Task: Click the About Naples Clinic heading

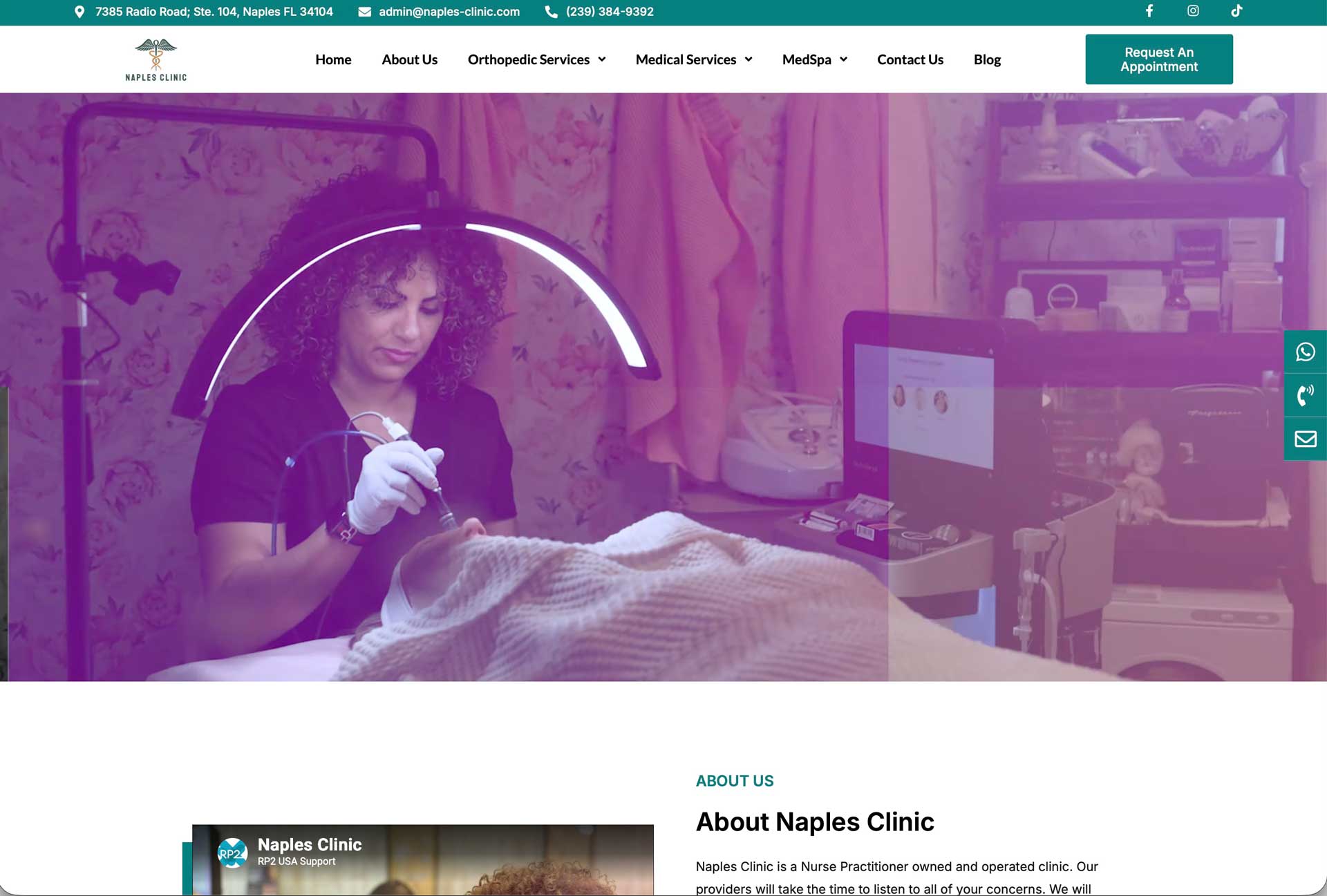Action: (815, 821)
